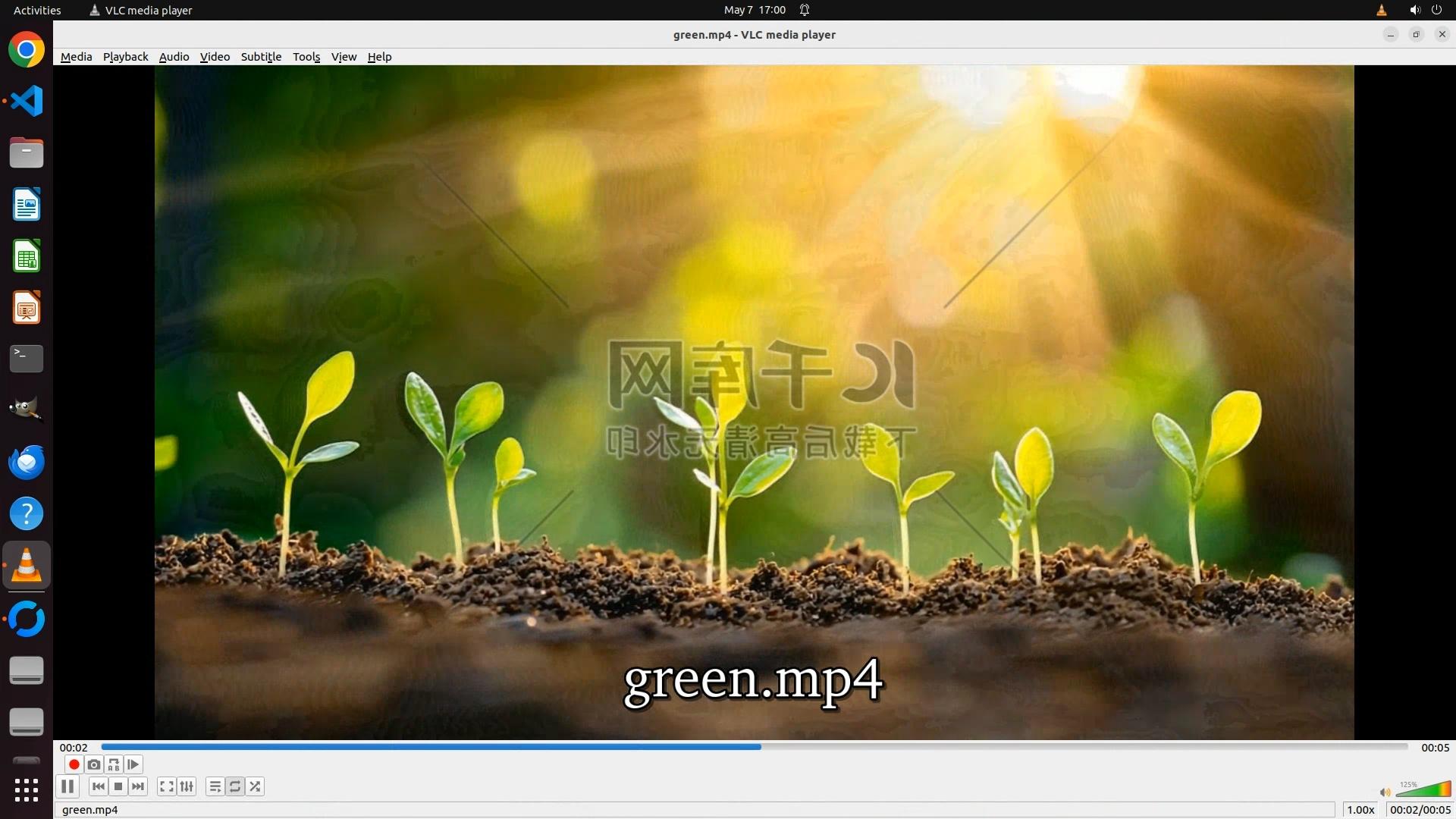This screenshot has width=1456, height=819.
Task: Mute audio with speaker icon by volume bar
Action: coord(1385,792)
